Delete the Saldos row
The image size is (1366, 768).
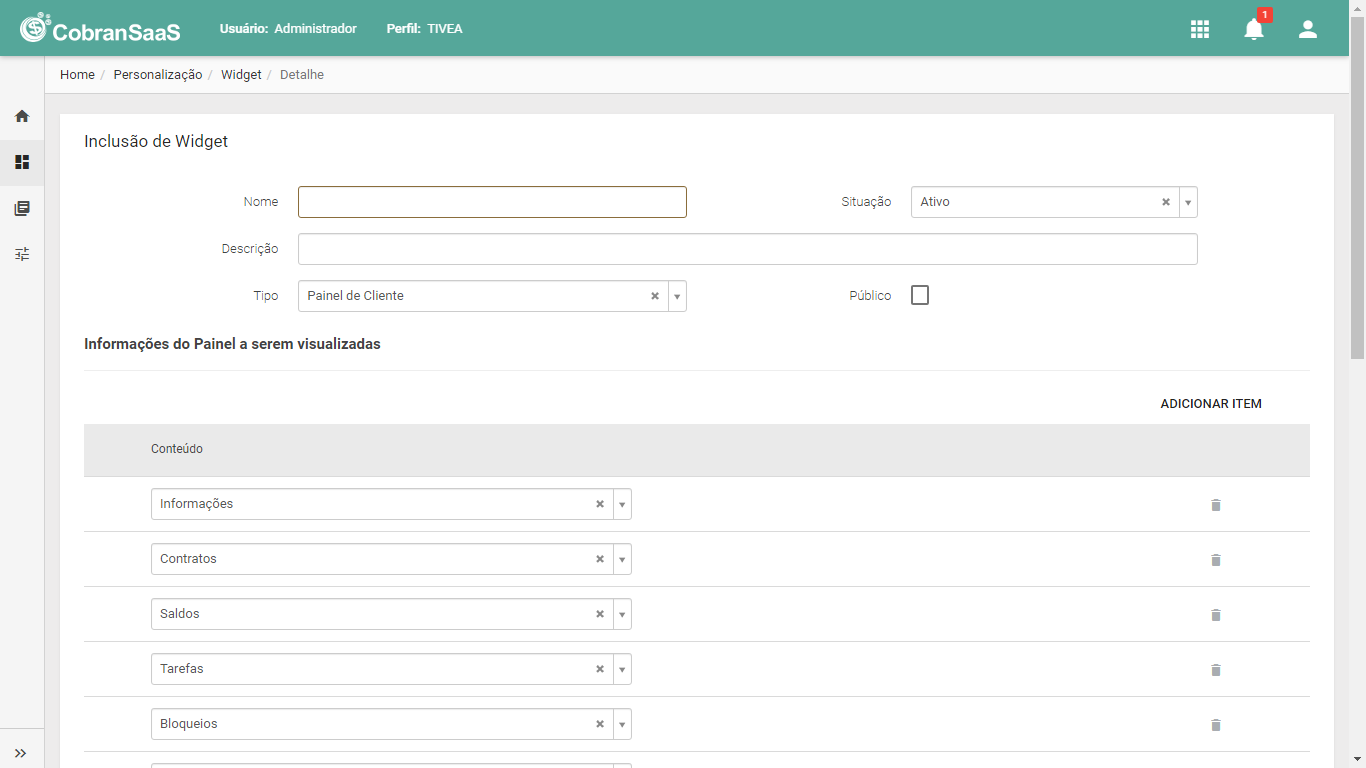click(x=1216, y=615)
